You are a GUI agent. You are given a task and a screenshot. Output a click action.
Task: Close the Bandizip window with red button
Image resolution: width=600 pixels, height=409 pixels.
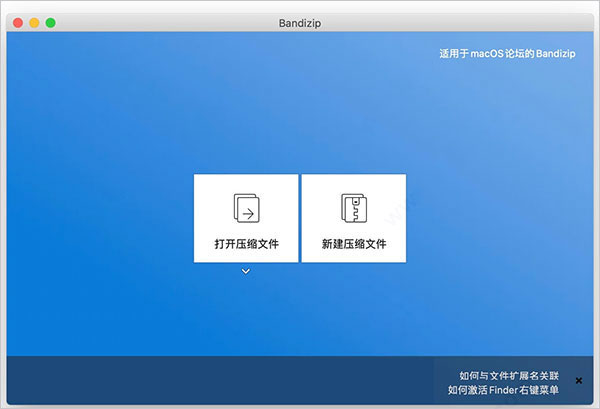[18, 23]
